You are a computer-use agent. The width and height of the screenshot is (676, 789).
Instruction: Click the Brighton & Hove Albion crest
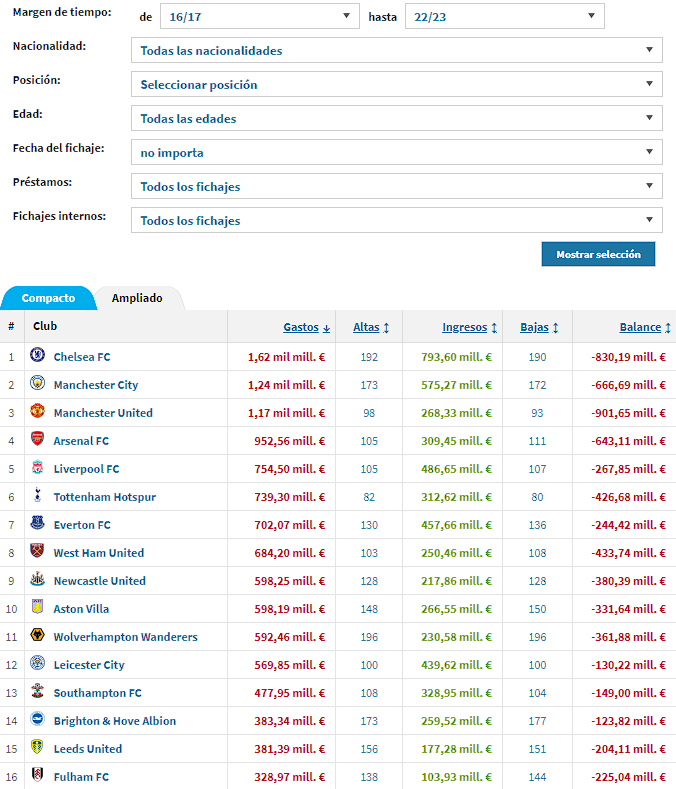point(37,719)
